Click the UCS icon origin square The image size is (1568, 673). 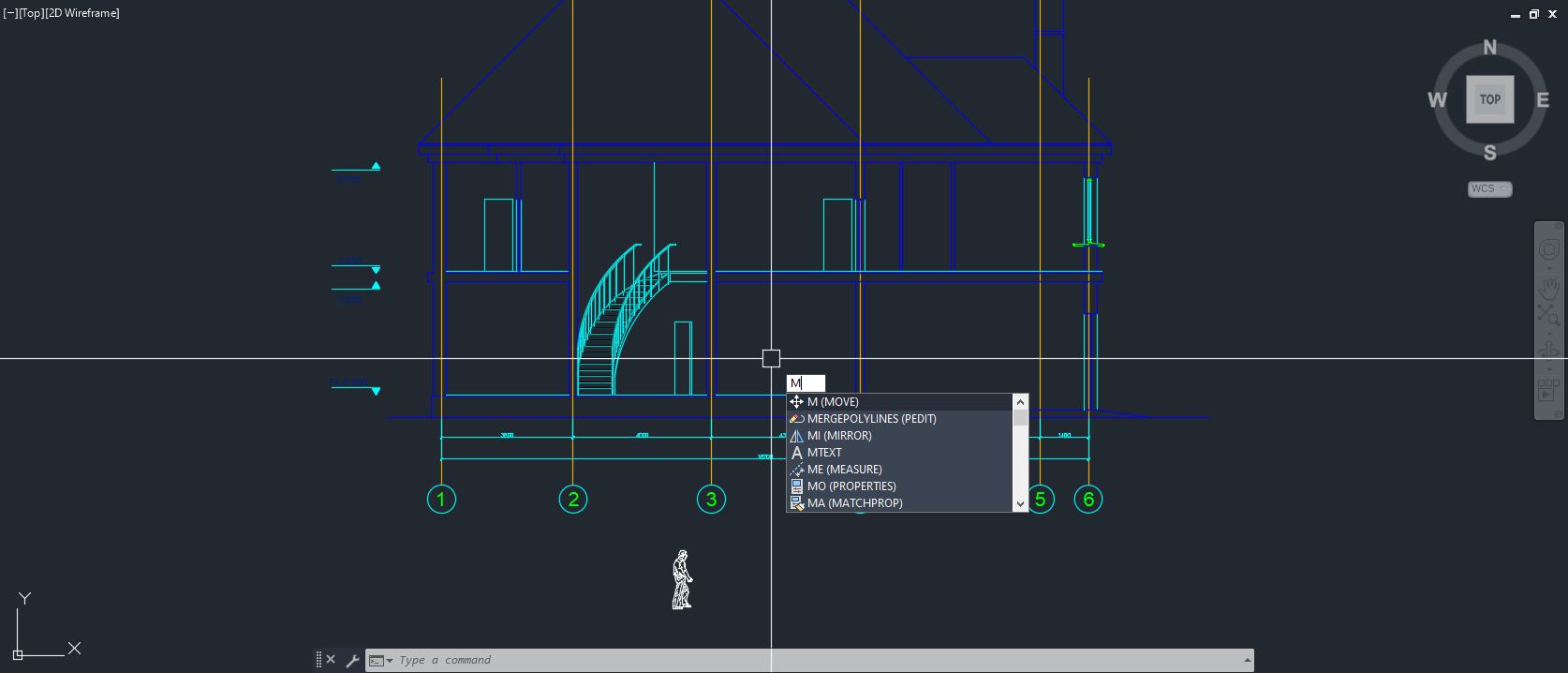pos(18,654)
